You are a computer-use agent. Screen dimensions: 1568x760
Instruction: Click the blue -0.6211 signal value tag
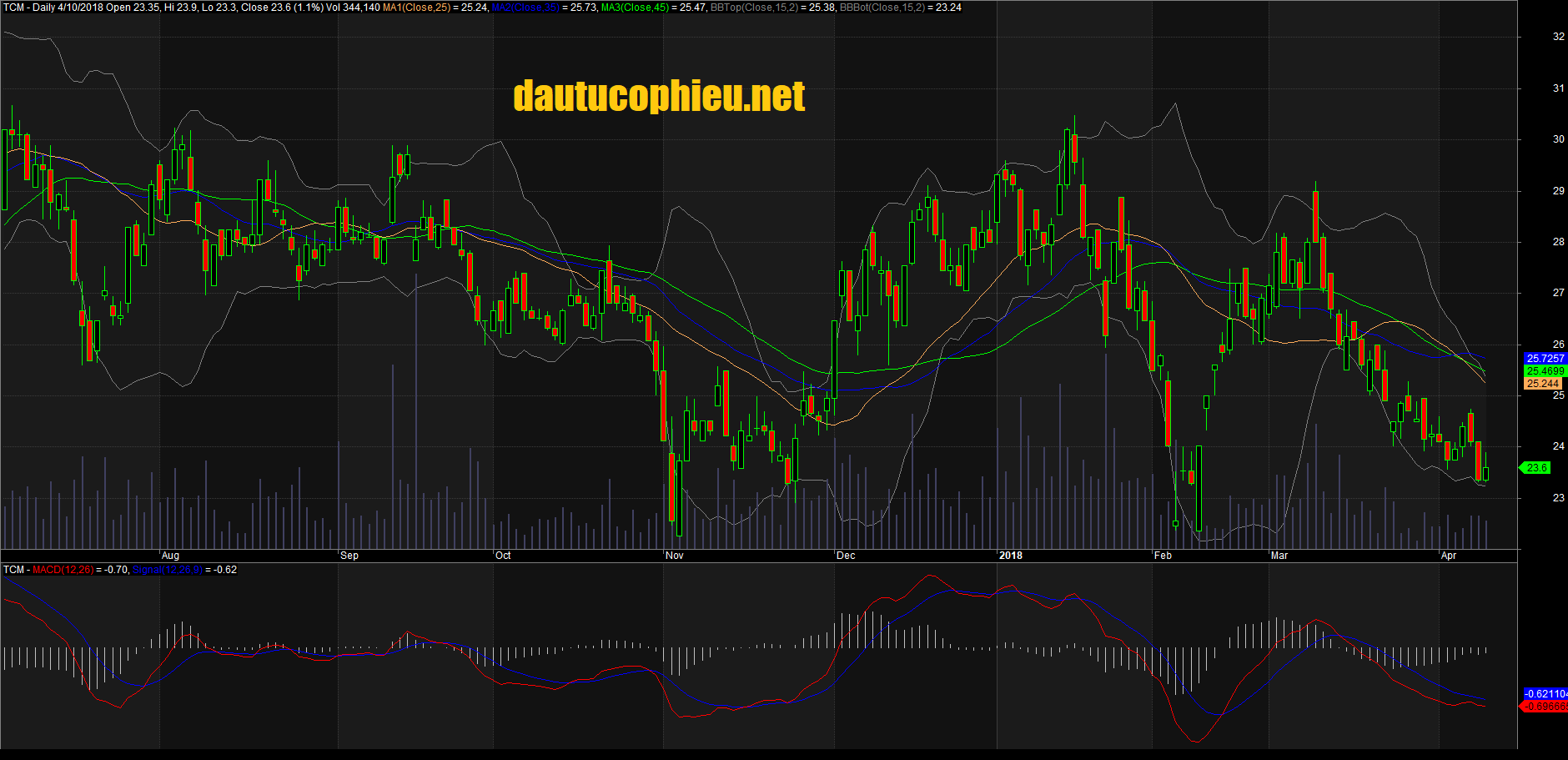coord(1545,694)
